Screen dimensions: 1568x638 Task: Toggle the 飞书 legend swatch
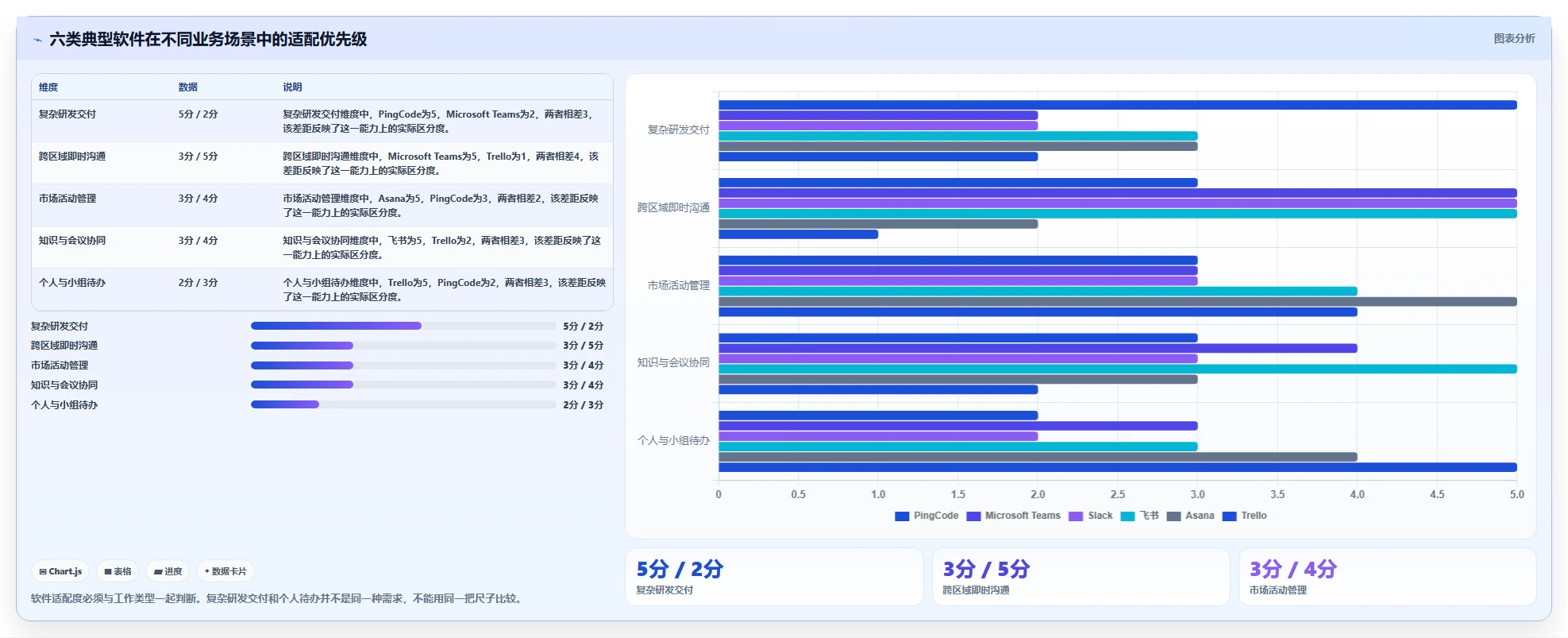pos(1127,516)
